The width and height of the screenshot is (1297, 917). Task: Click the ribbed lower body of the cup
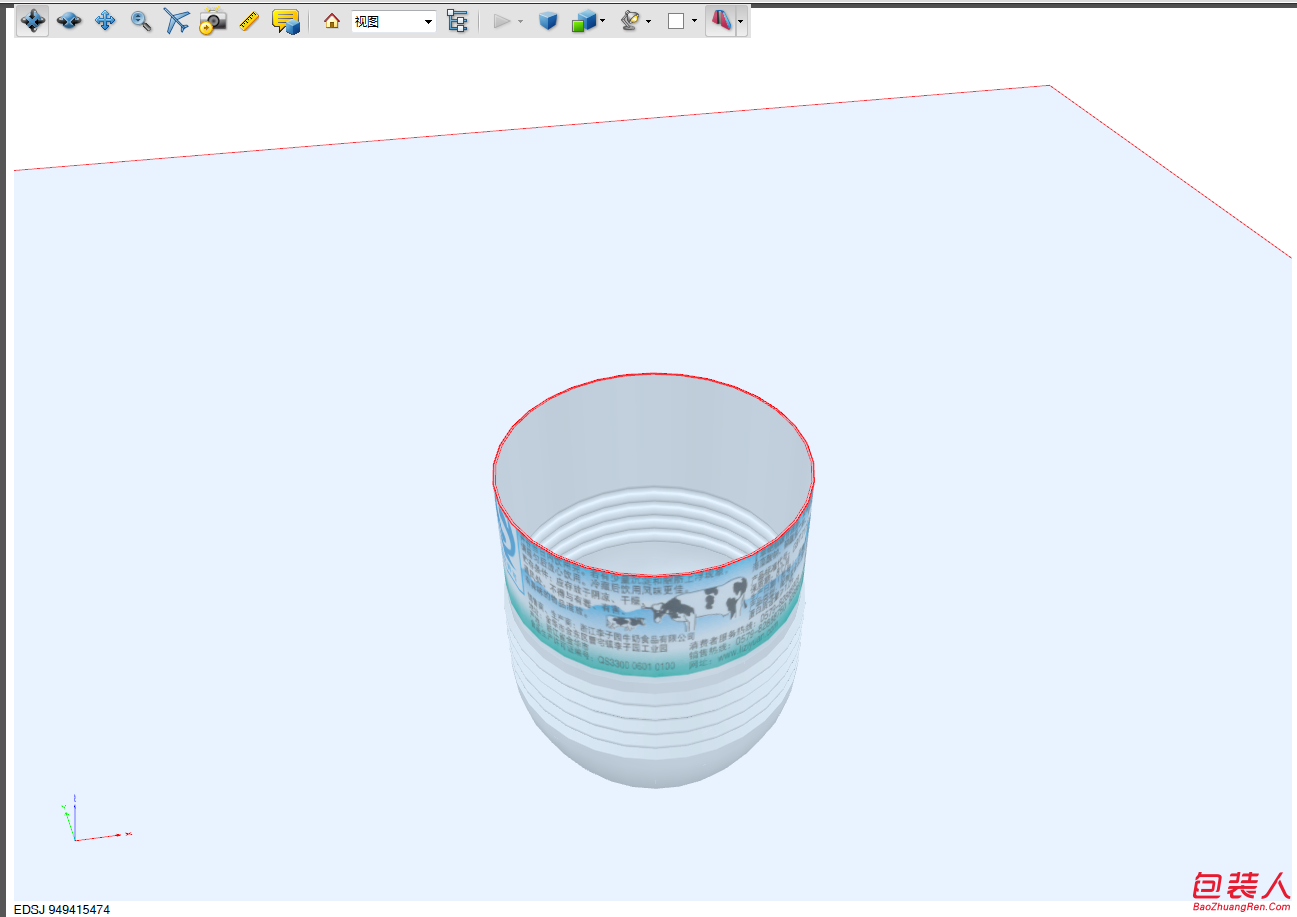[655, 715]
